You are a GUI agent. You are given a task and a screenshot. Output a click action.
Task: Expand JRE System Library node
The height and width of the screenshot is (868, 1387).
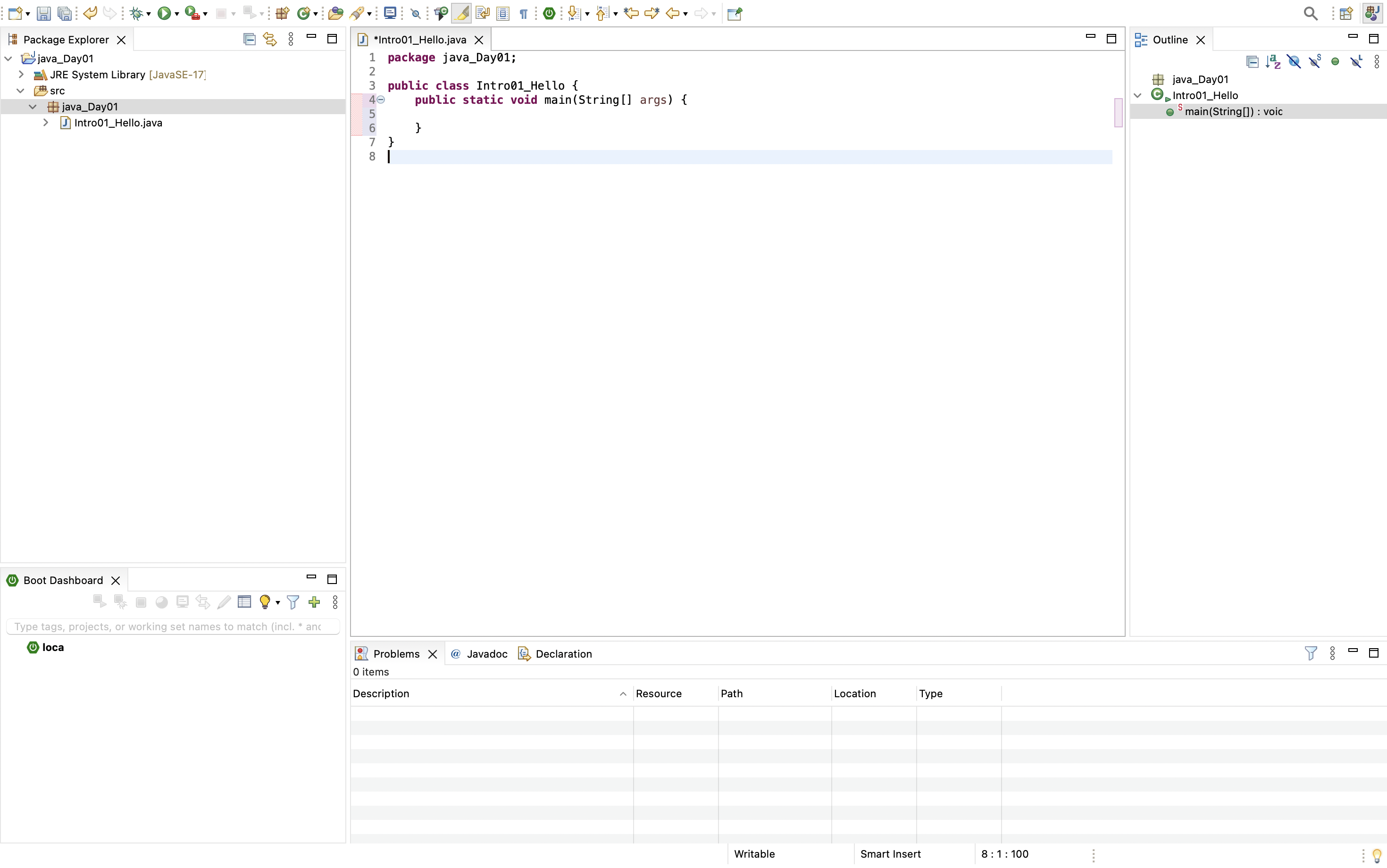[21, 75]
